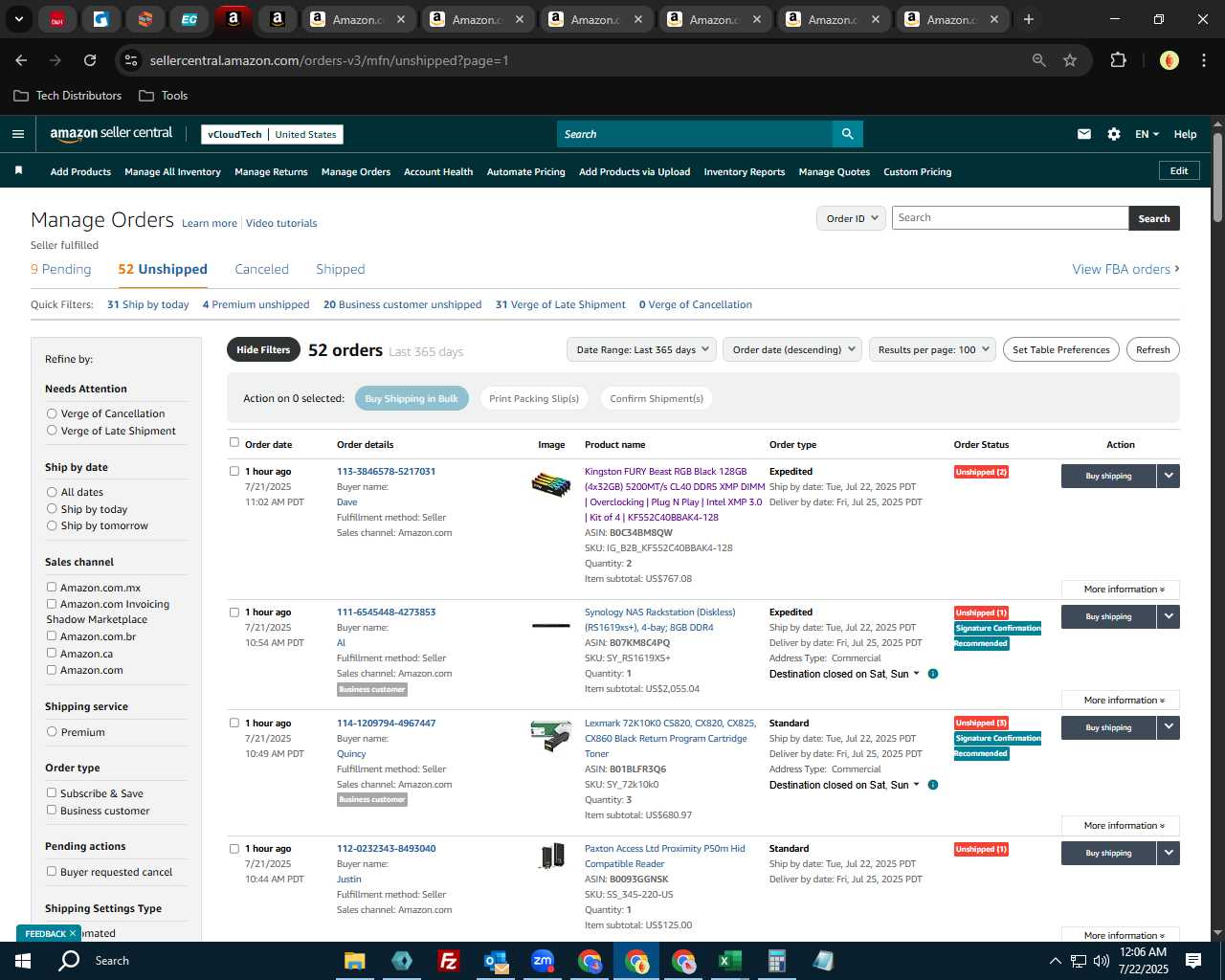Click the Seller Central top search box

pyautogui.click(x=694, y=134)
